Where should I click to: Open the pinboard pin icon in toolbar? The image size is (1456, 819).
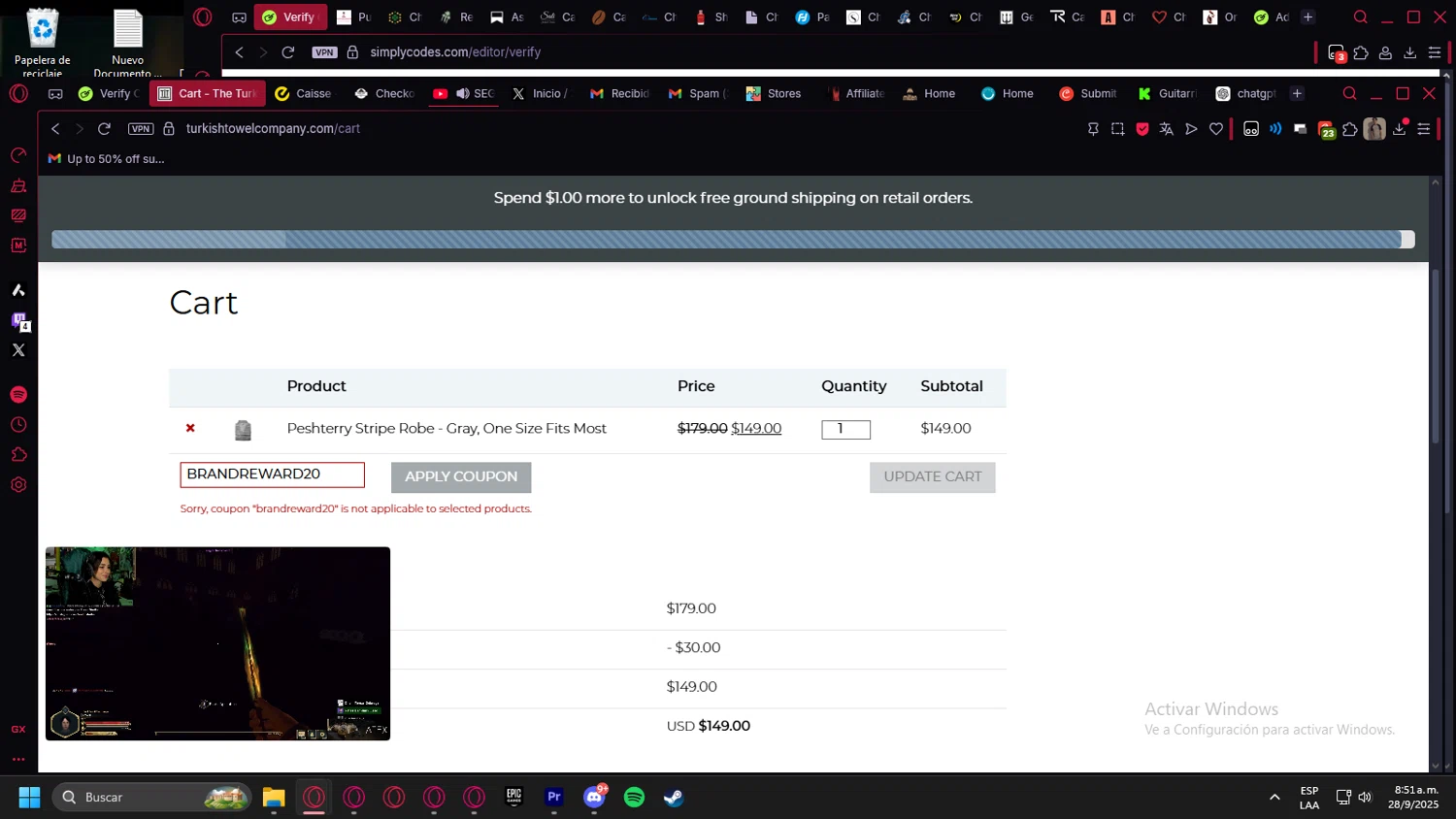click(1093, 129)
